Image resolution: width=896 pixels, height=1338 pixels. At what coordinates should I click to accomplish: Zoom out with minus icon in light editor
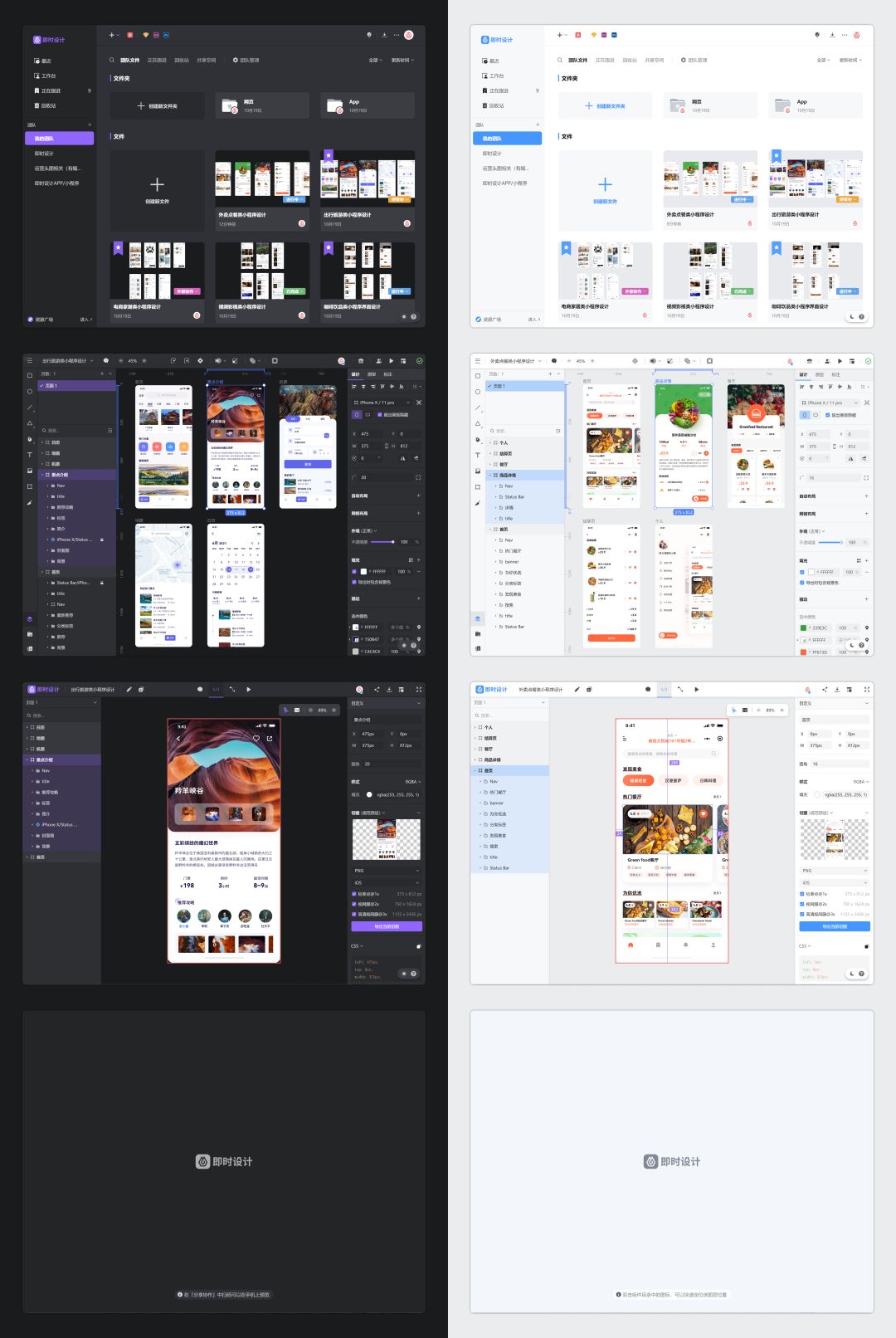pos(568,361)
